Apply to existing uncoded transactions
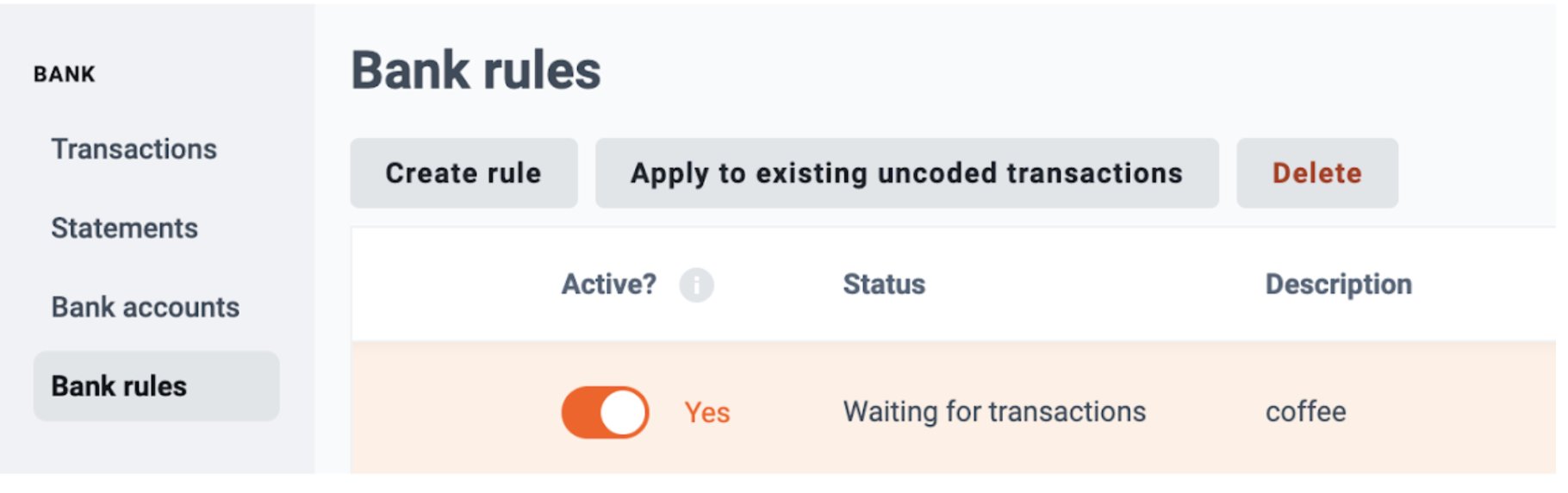The image size is (1568, 493). click(906, 173)
